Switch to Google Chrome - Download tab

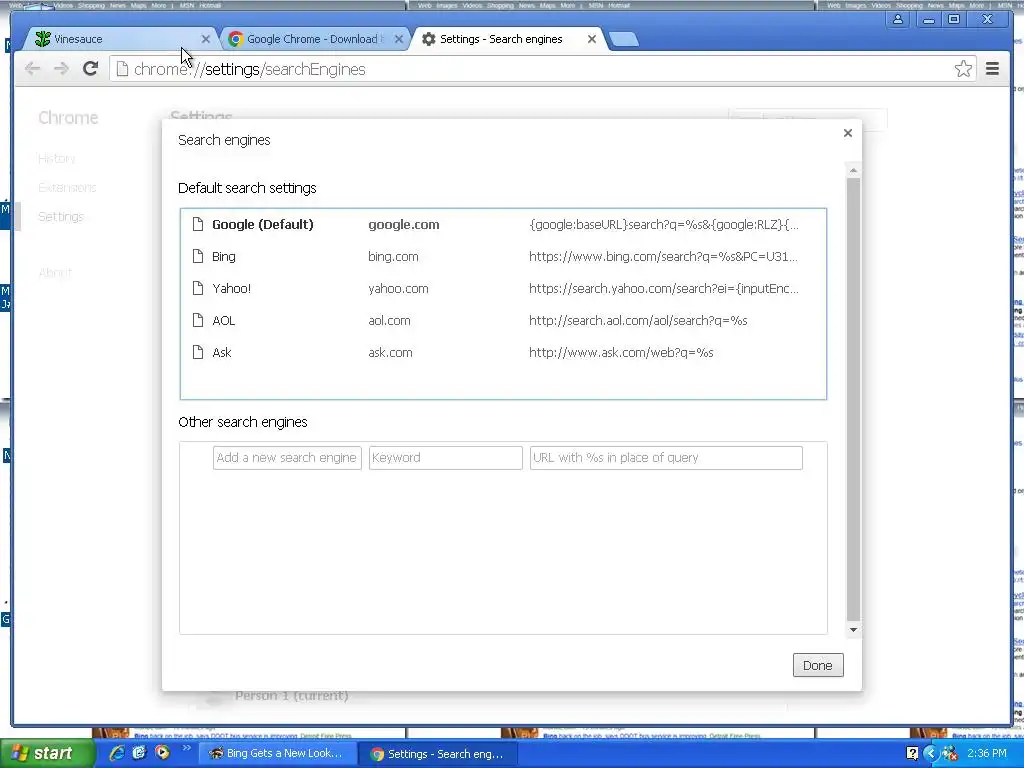point(315,39)
